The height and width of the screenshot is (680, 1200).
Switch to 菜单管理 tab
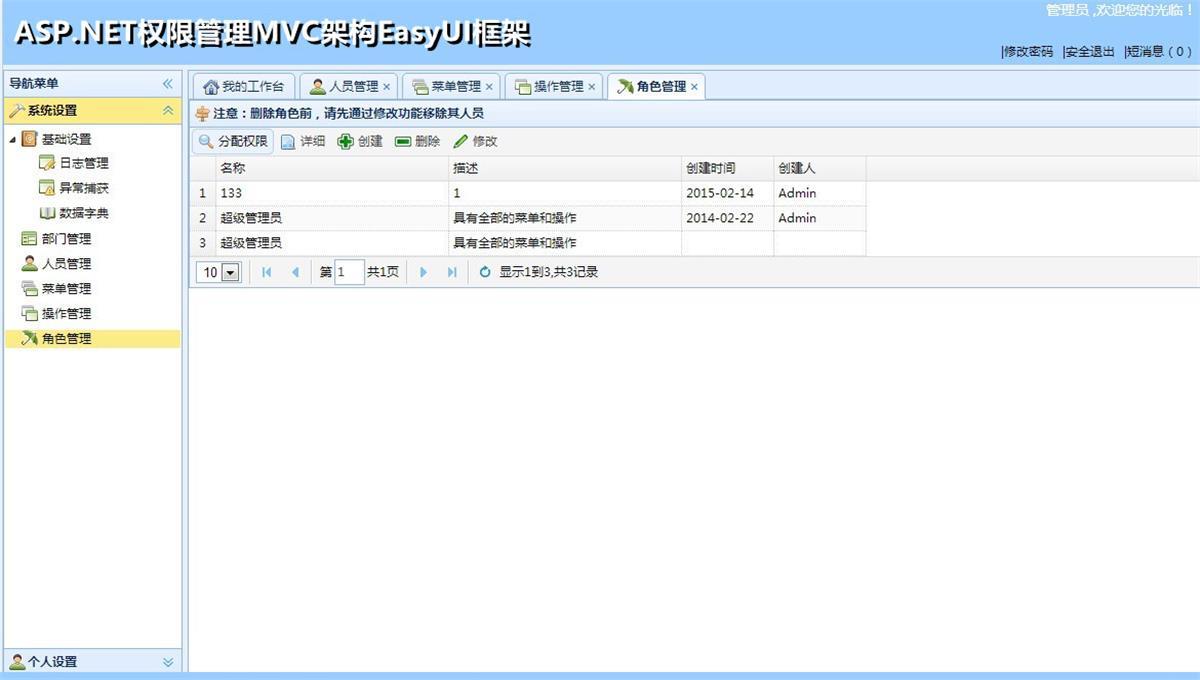pyautogui.click(x=450, y=87)
